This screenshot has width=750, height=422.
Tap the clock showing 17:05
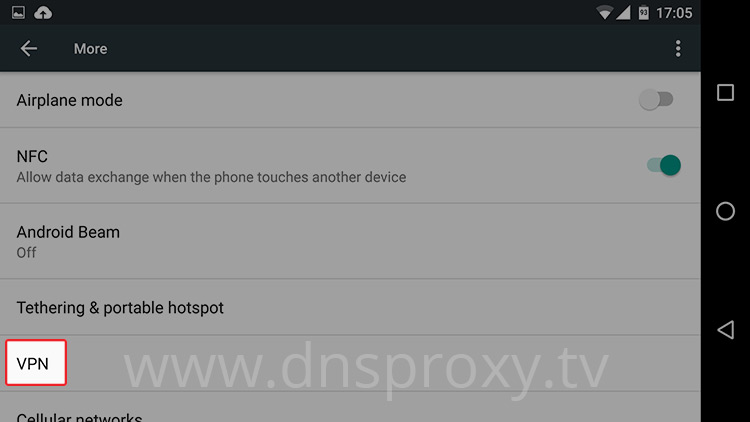(674, 13)
